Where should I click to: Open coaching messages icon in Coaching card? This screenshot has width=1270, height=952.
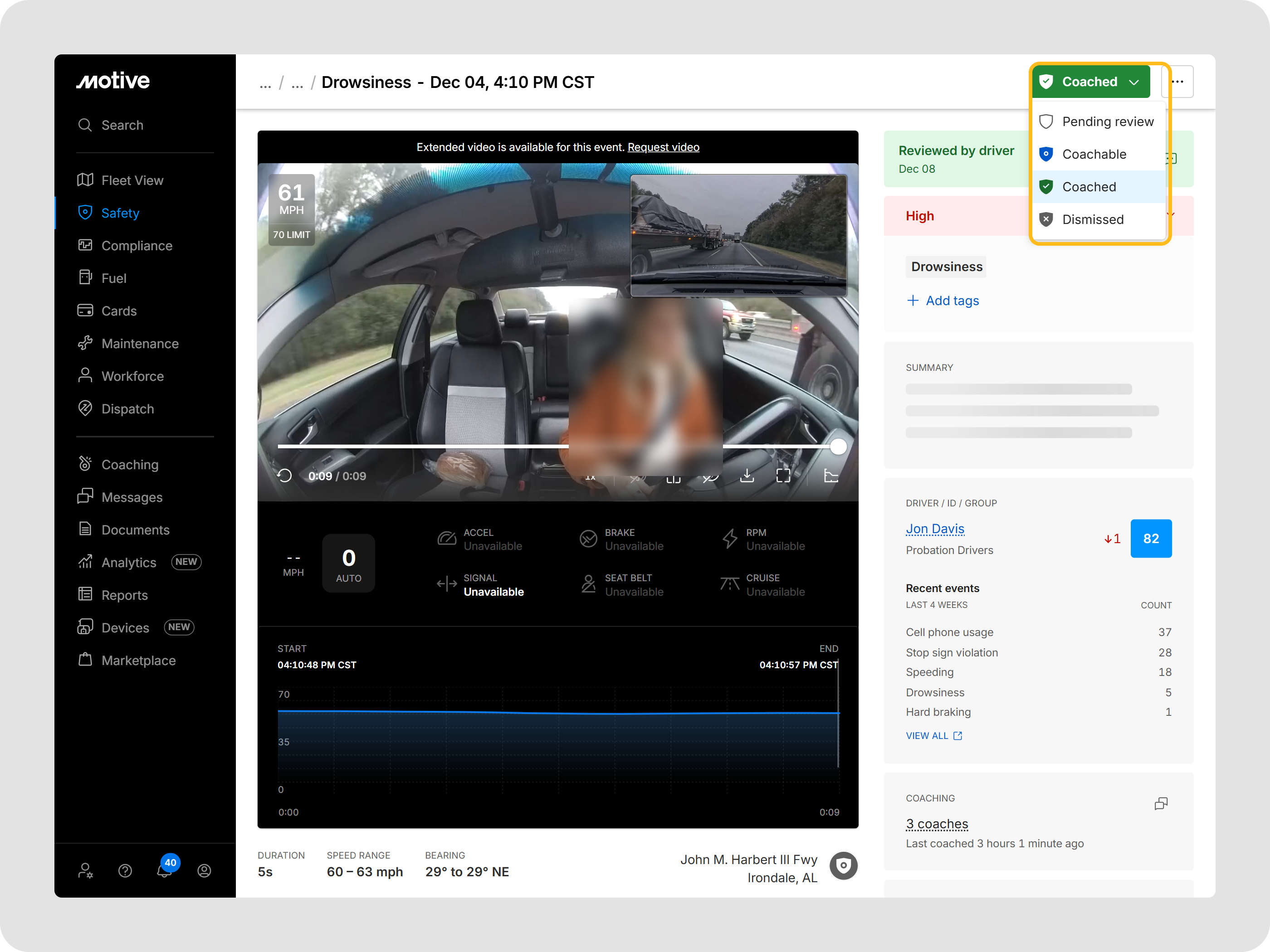1160,803
